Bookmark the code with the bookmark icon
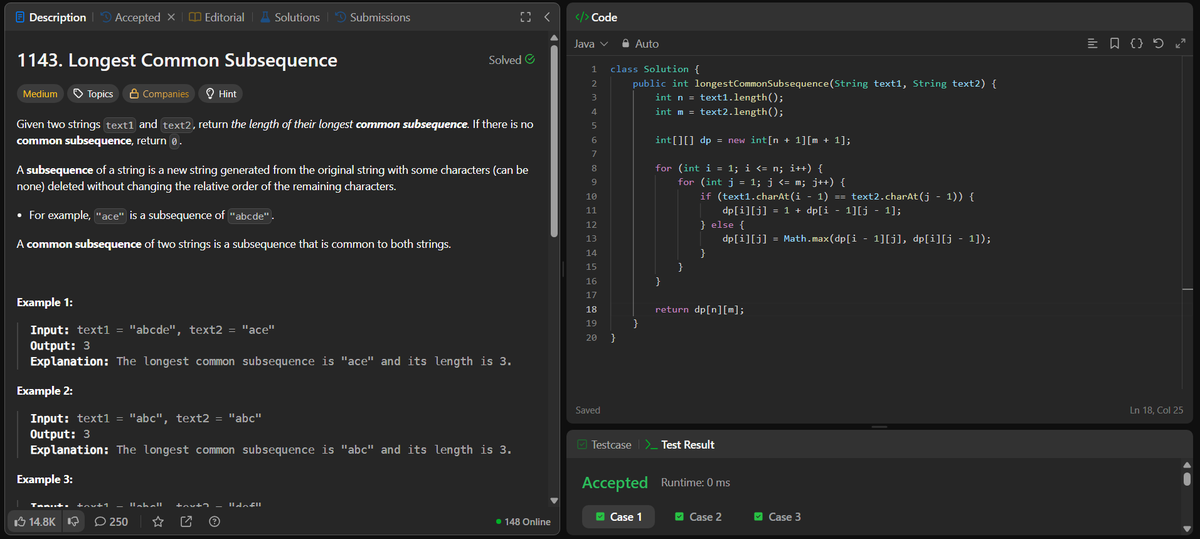This screenshot has width=1200, height=539. click(1115, 44)
